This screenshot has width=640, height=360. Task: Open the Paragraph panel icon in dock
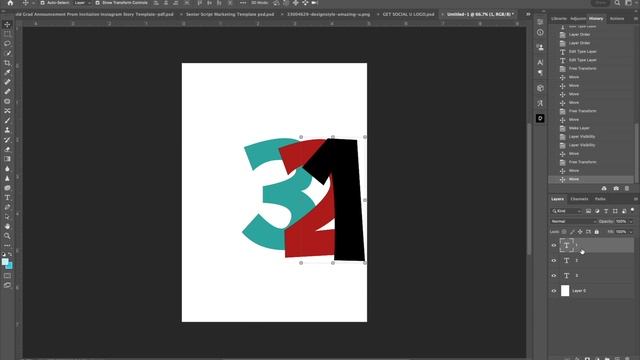coord(540,73)
